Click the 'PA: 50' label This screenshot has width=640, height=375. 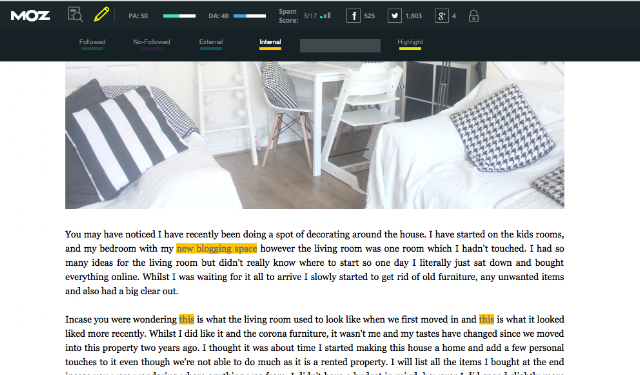(x=138, y=16)
